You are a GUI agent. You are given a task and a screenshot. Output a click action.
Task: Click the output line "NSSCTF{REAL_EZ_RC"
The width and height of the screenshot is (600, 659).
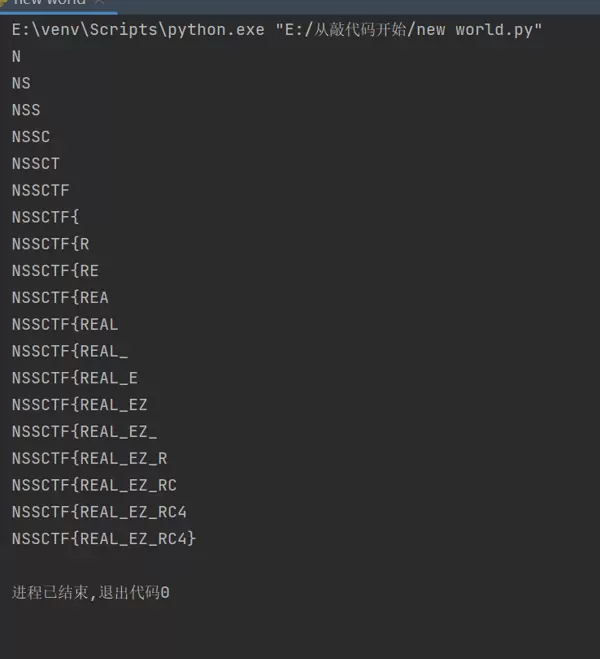click(x=94, y=485)
